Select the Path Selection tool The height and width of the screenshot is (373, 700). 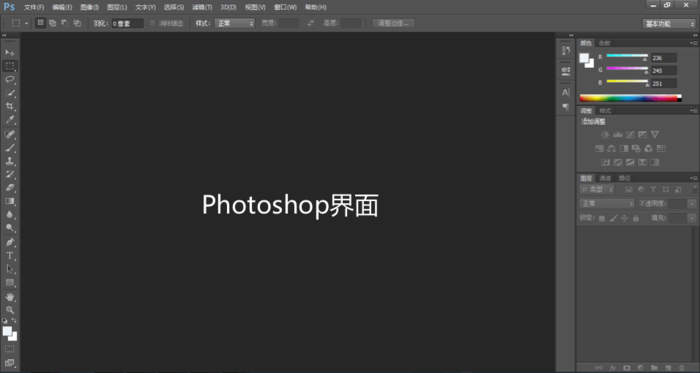(10, 269)
